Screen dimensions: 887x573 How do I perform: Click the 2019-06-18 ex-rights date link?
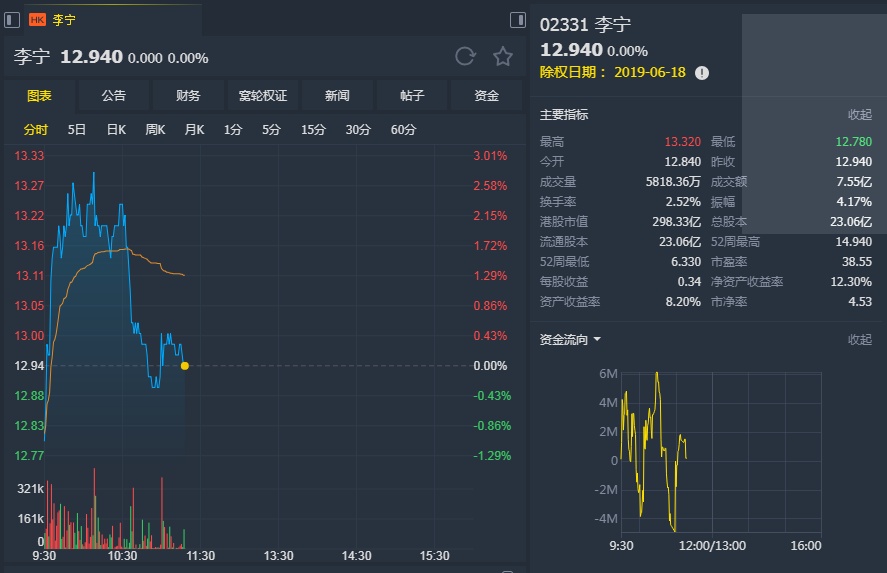650,73
